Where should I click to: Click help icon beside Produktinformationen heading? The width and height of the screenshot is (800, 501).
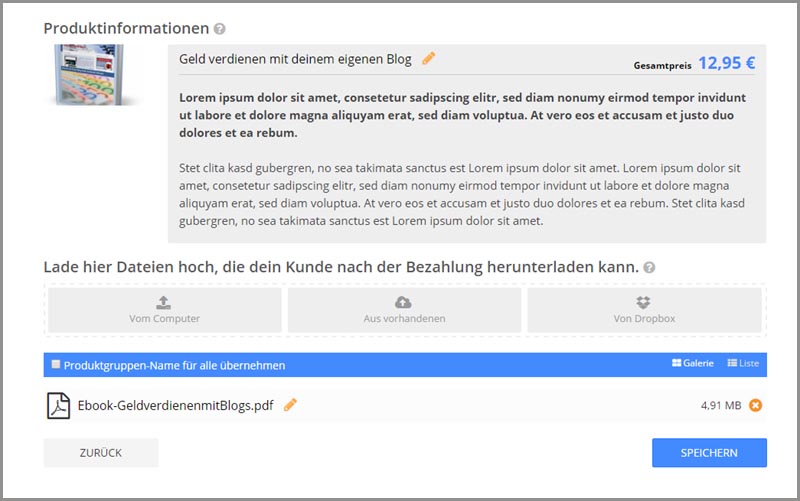pyautogui.click(x=220, y=29)
